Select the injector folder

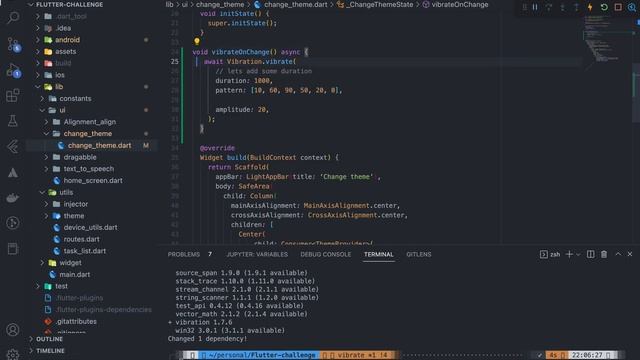(x=76, y=204)
